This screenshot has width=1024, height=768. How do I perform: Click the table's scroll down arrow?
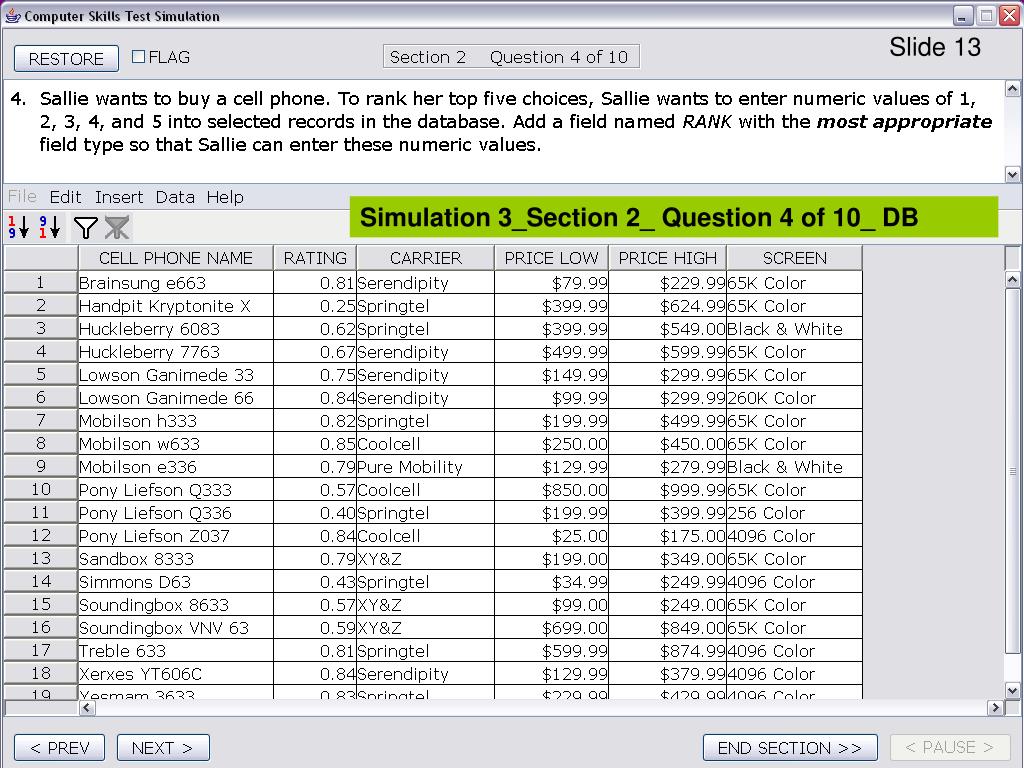point(1012,690)
